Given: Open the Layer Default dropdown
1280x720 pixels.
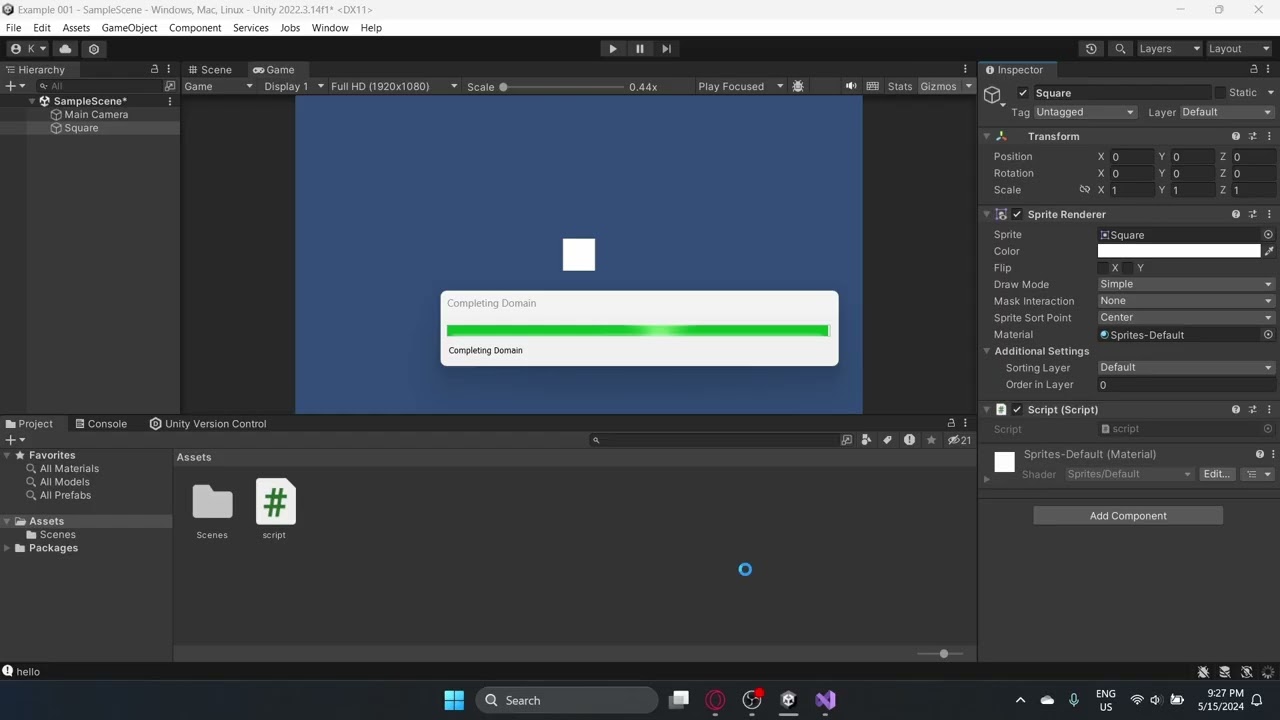Looking at the screenshot, I should click(1227, 112).
